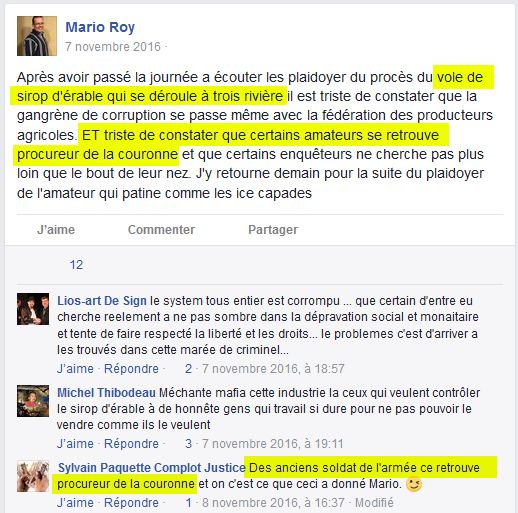
Task: Click Modifié on Sylvain's comment
Action: click(374, 502)
